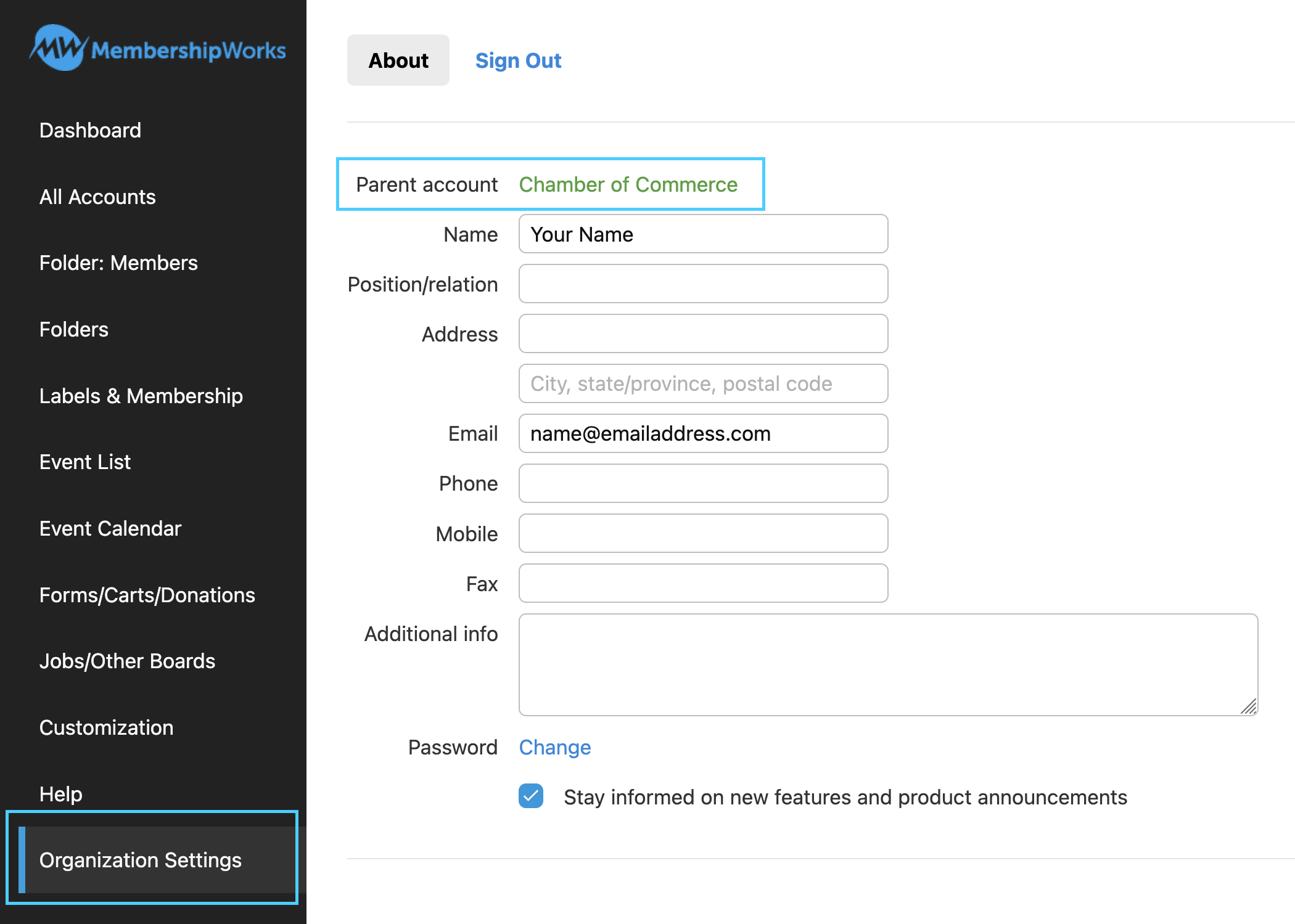Open Labels & Membership section
This screenshot has height=924, width=1295.
pos(141,396)
